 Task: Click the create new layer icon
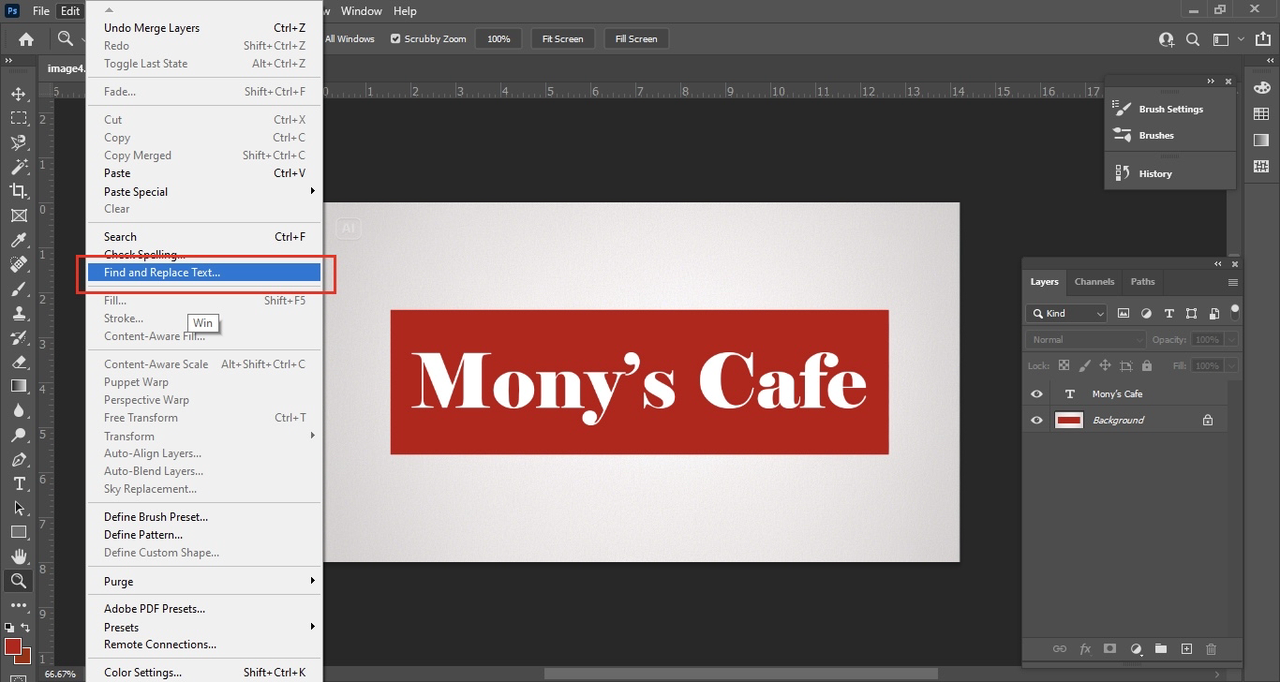pos(1187,649)
